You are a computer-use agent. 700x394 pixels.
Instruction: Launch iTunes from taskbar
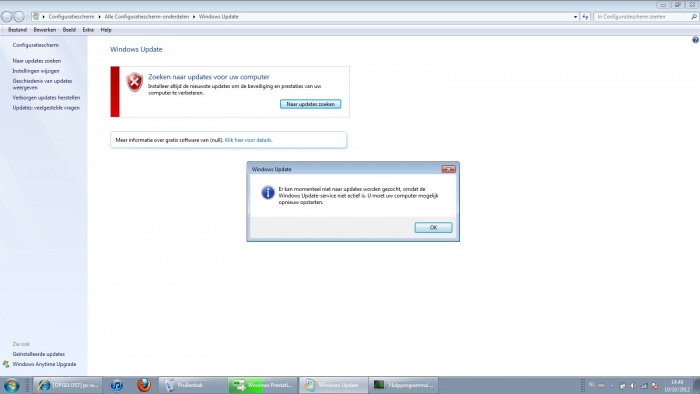117,385
